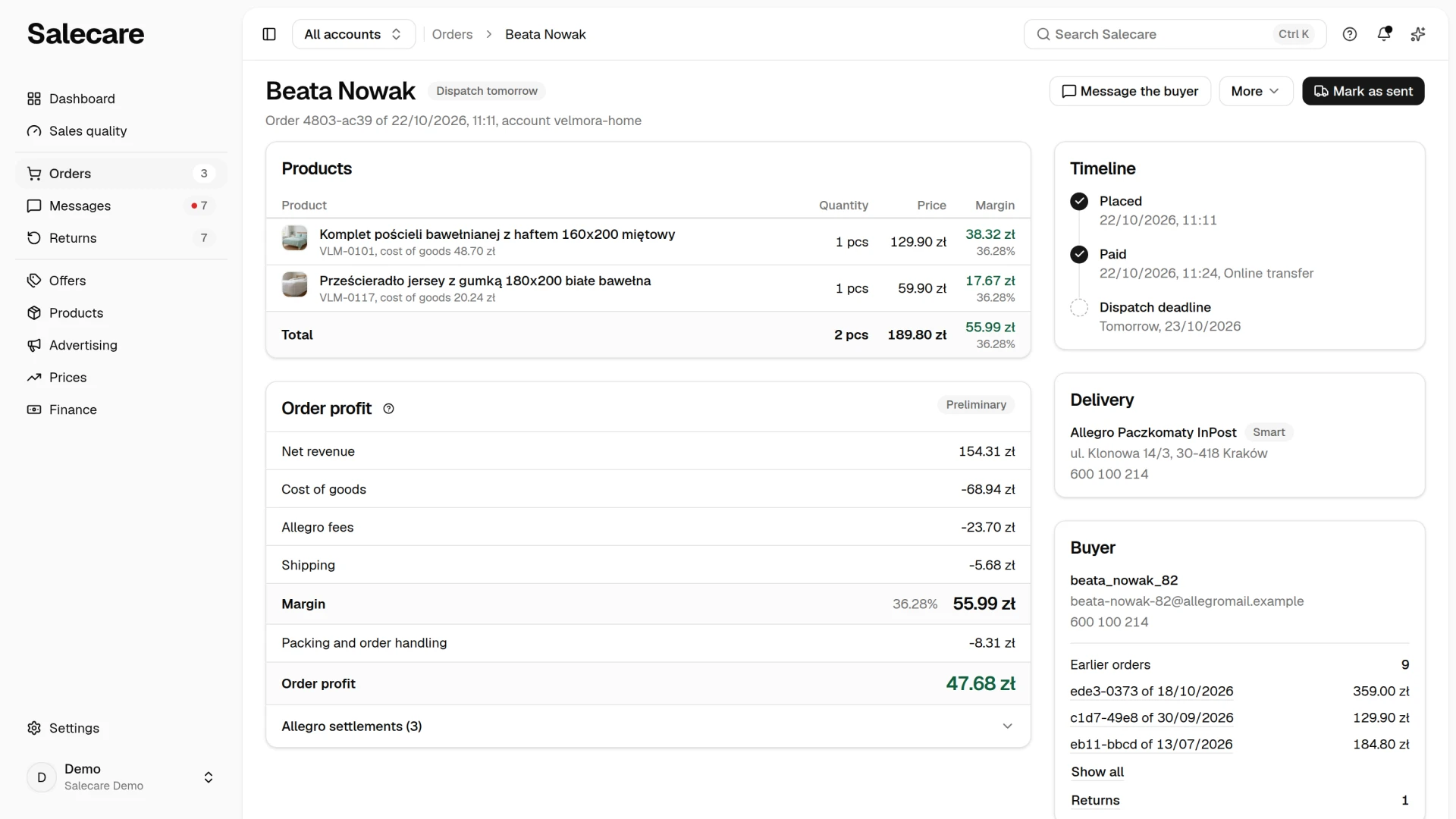
Task: Click Margin value 55.99 zł in profit table
Action: 984,604
